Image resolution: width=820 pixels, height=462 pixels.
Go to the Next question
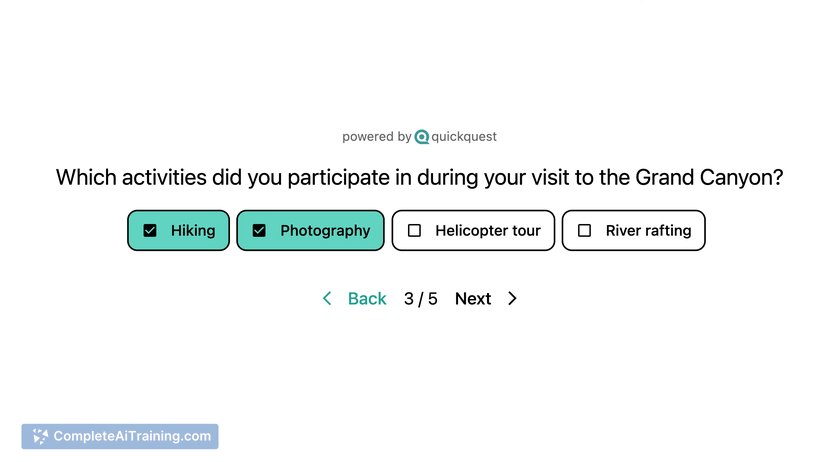tap(473, 299)
